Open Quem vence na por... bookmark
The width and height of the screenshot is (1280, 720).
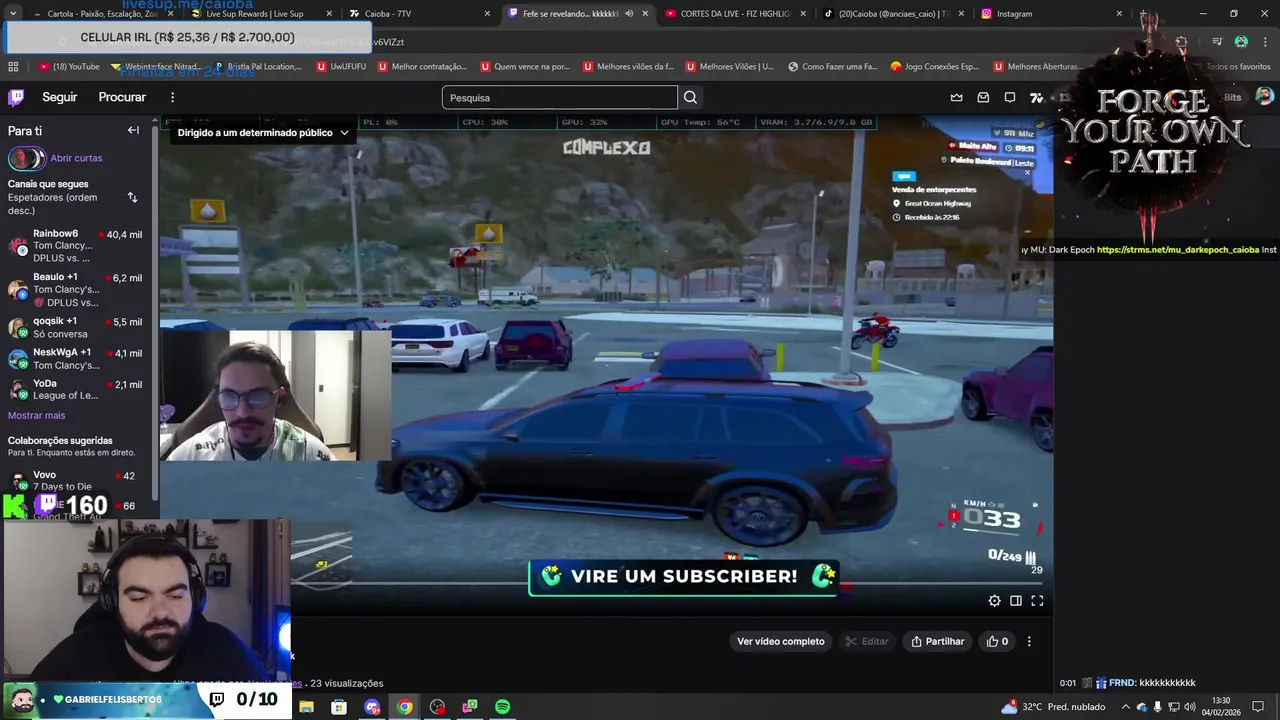click(x=524, y=66)
